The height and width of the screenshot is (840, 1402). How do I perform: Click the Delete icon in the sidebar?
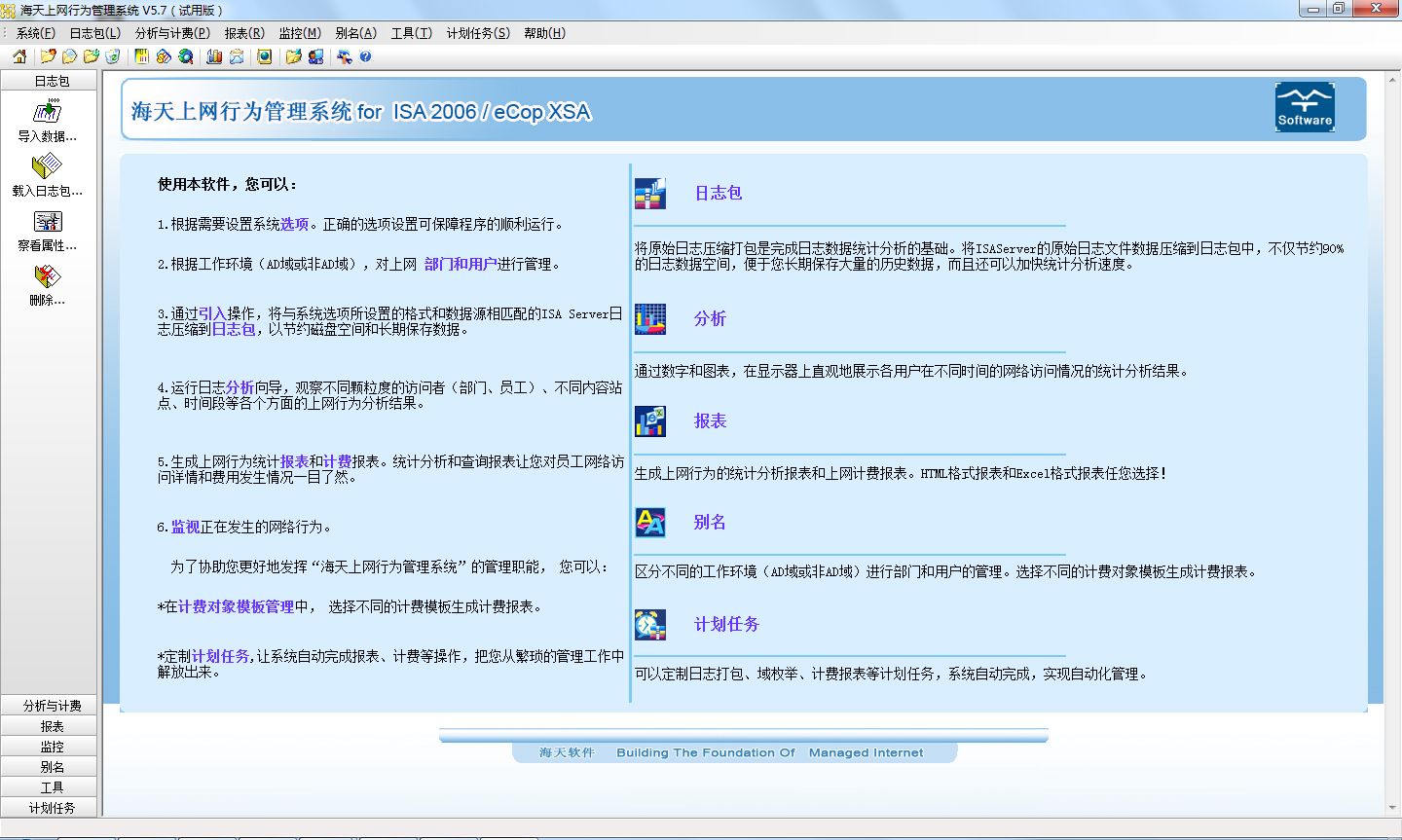[48, 283]
